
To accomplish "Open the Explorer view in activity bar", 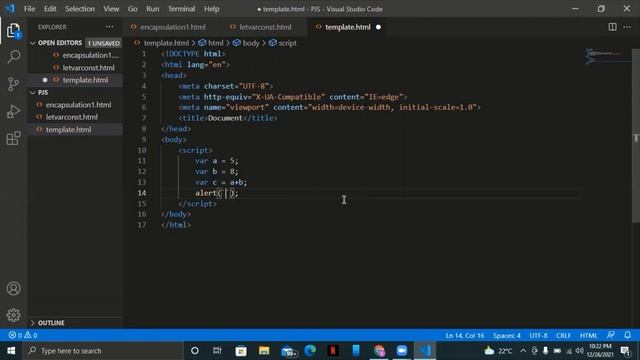I will click(x=13, y=30).
